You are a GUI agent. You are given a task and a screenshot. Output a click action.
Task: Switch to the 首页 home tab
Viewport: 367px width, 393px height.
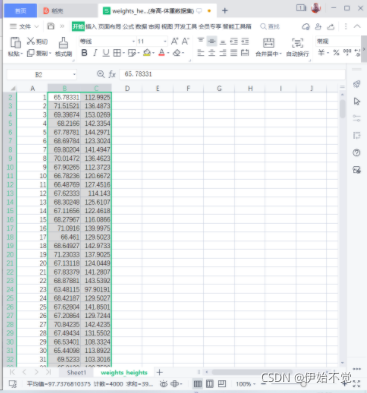(x=20, y=11)
